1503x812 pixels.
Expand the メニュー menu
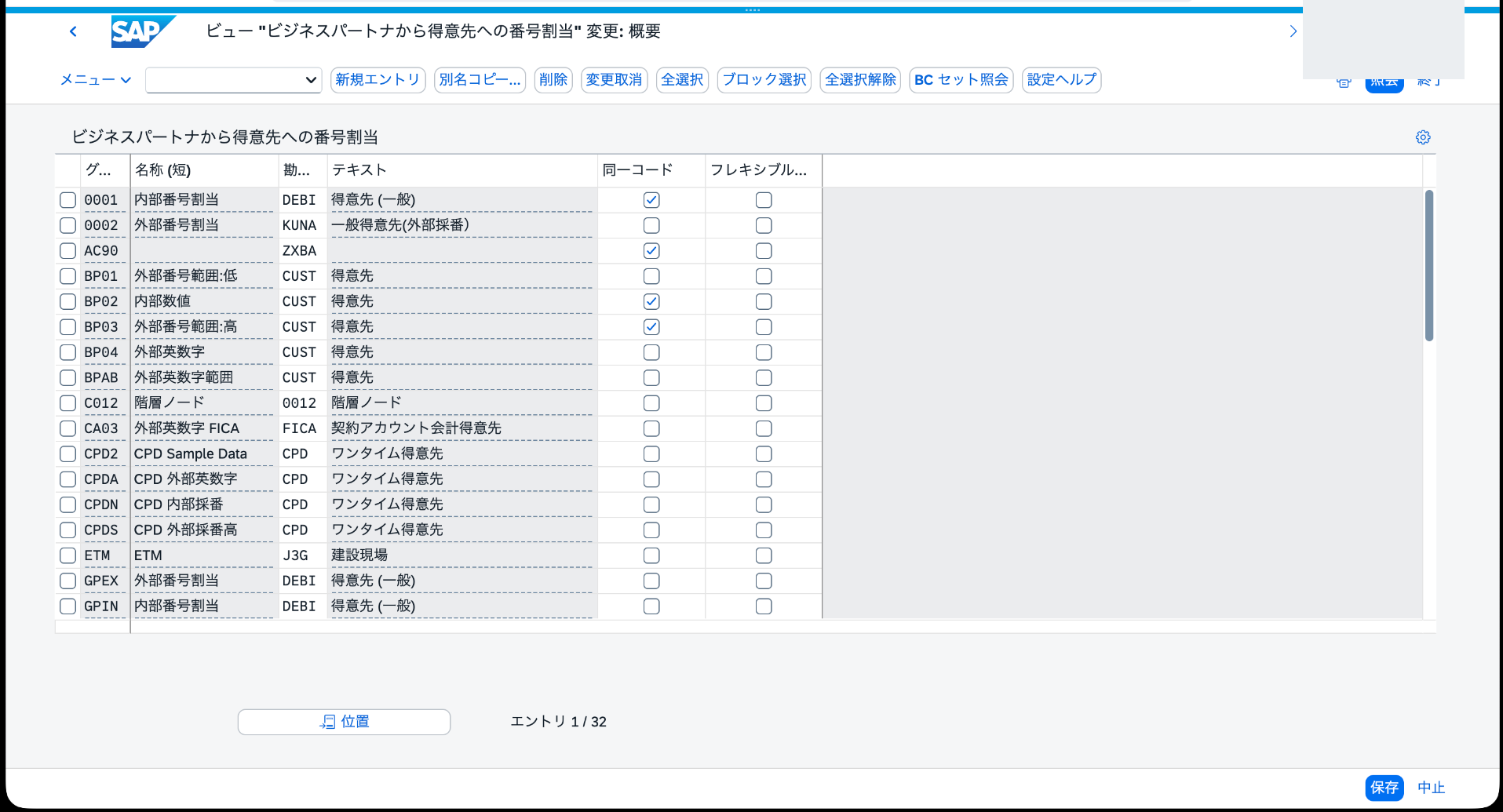pyautogui.click(x=96, y=79)
